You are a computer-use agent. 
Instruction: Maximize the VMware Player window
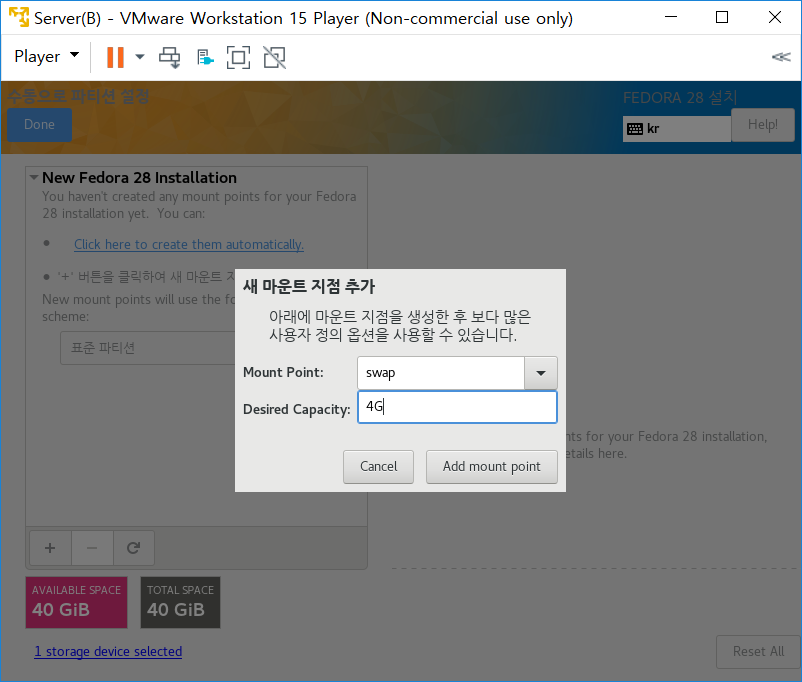[722, 17]
